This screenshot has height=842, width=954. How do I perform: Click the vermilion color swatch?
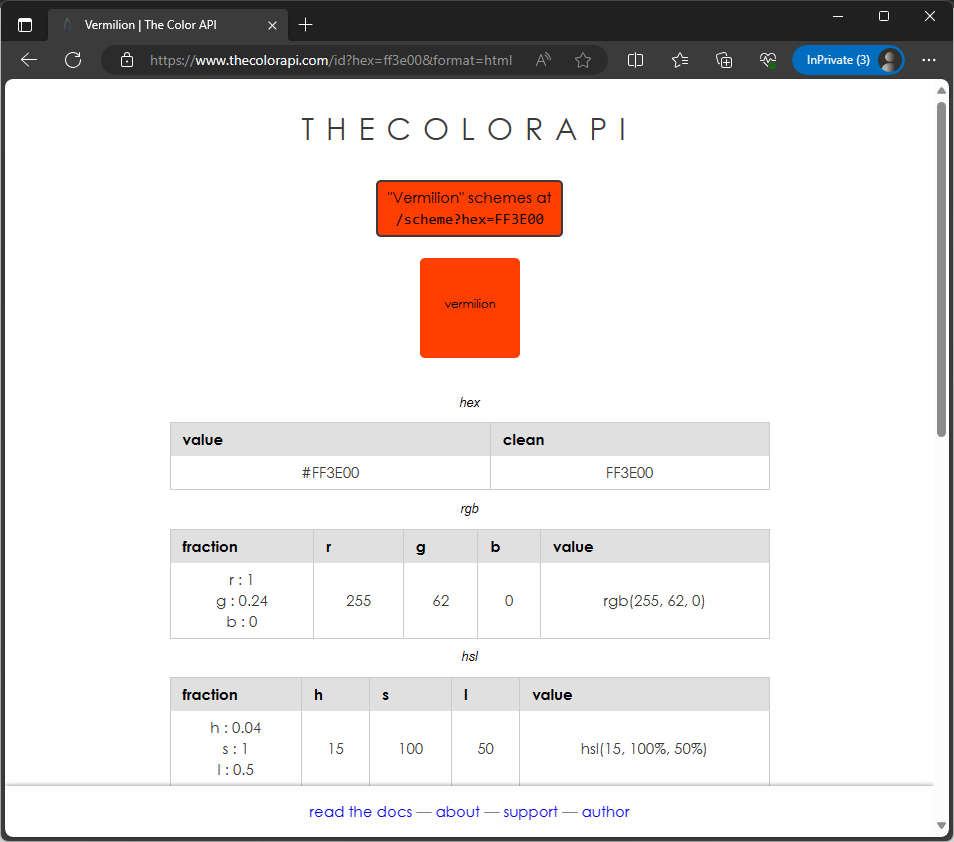(x=470, y=308)
